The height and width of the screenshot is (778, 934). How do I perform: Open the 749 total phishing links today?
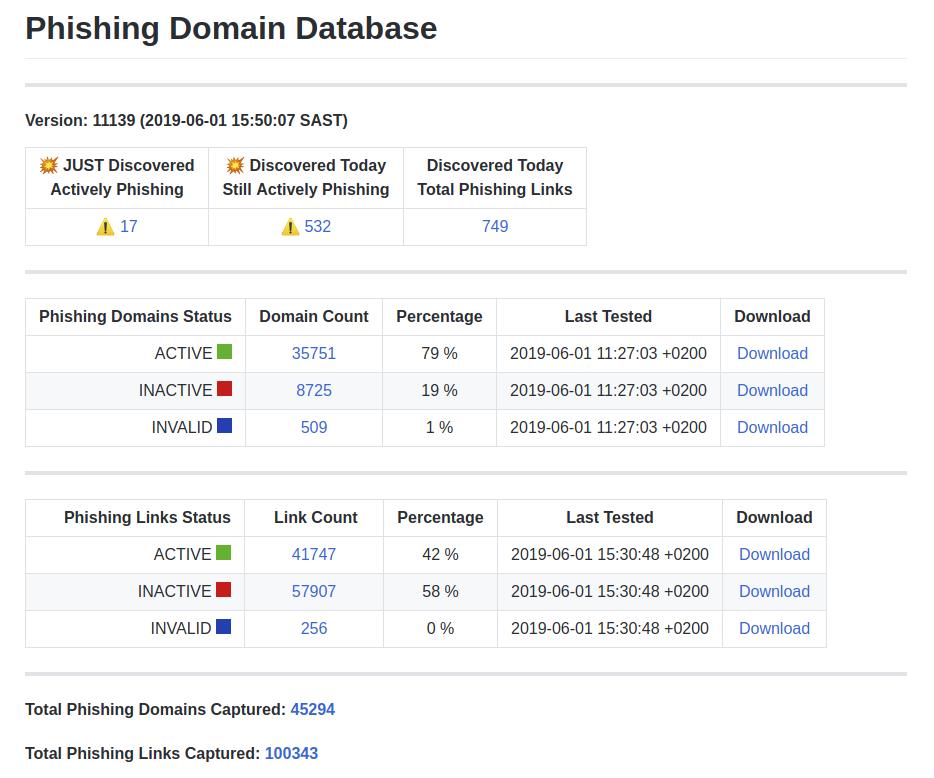[x=495, y=226]
